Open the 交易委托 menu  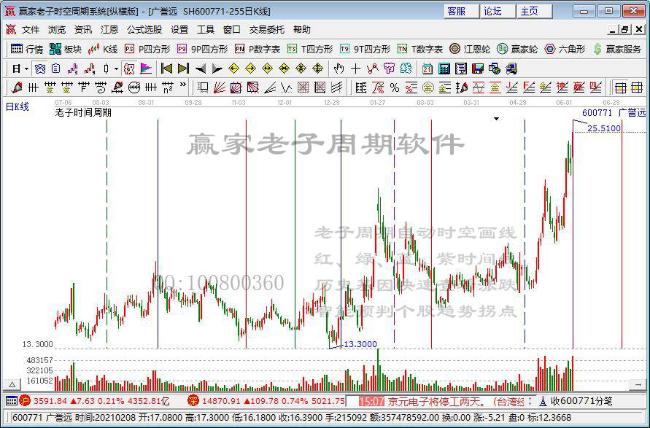tap(267, 30)
